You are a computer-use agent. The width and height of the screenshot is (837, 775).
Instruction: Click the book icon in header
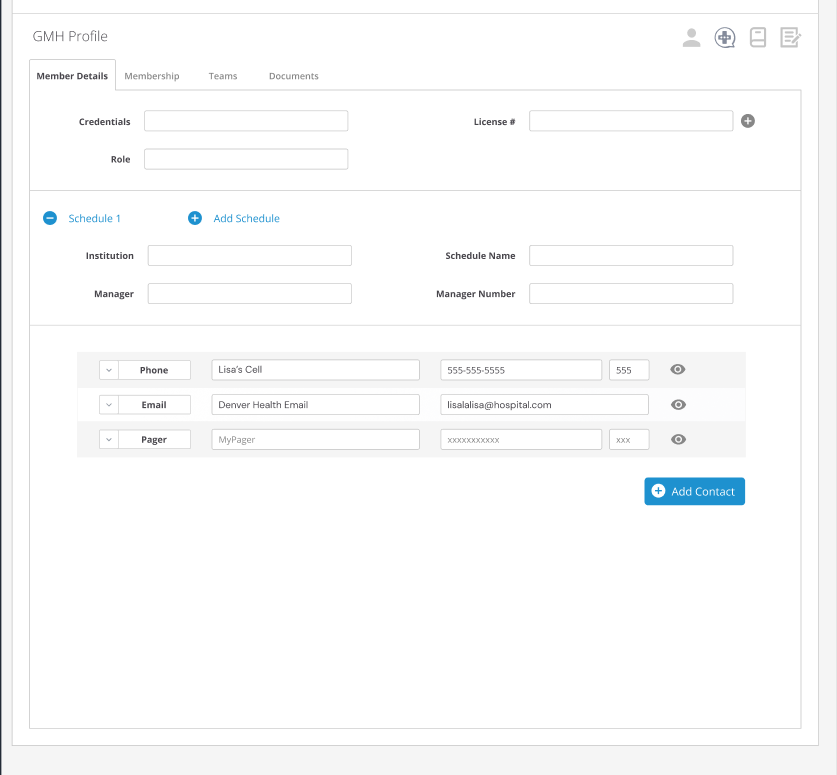(x=758, y=38)
